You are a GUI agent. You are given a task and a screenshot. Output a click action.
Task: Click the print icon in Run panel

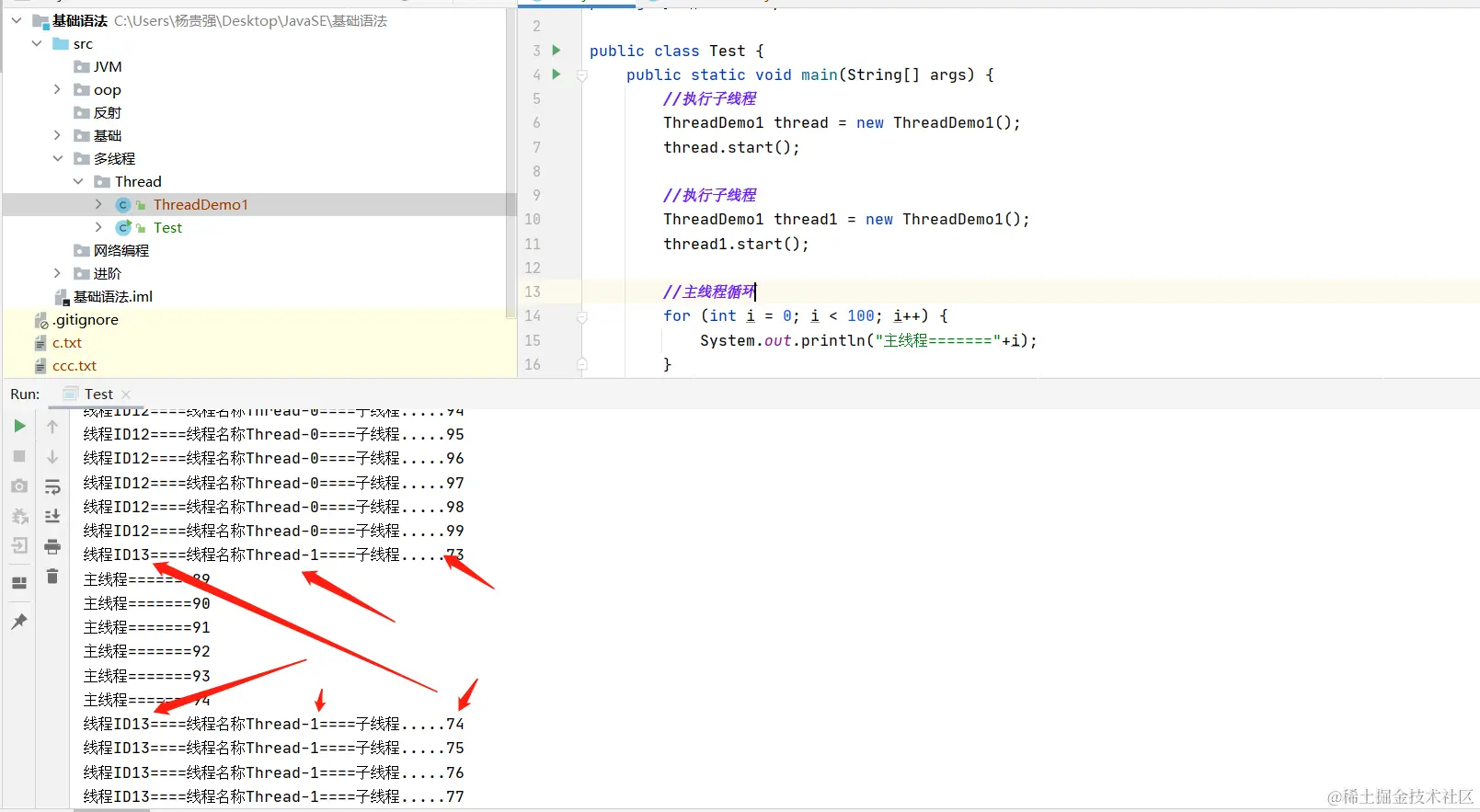tap(52, 546)
